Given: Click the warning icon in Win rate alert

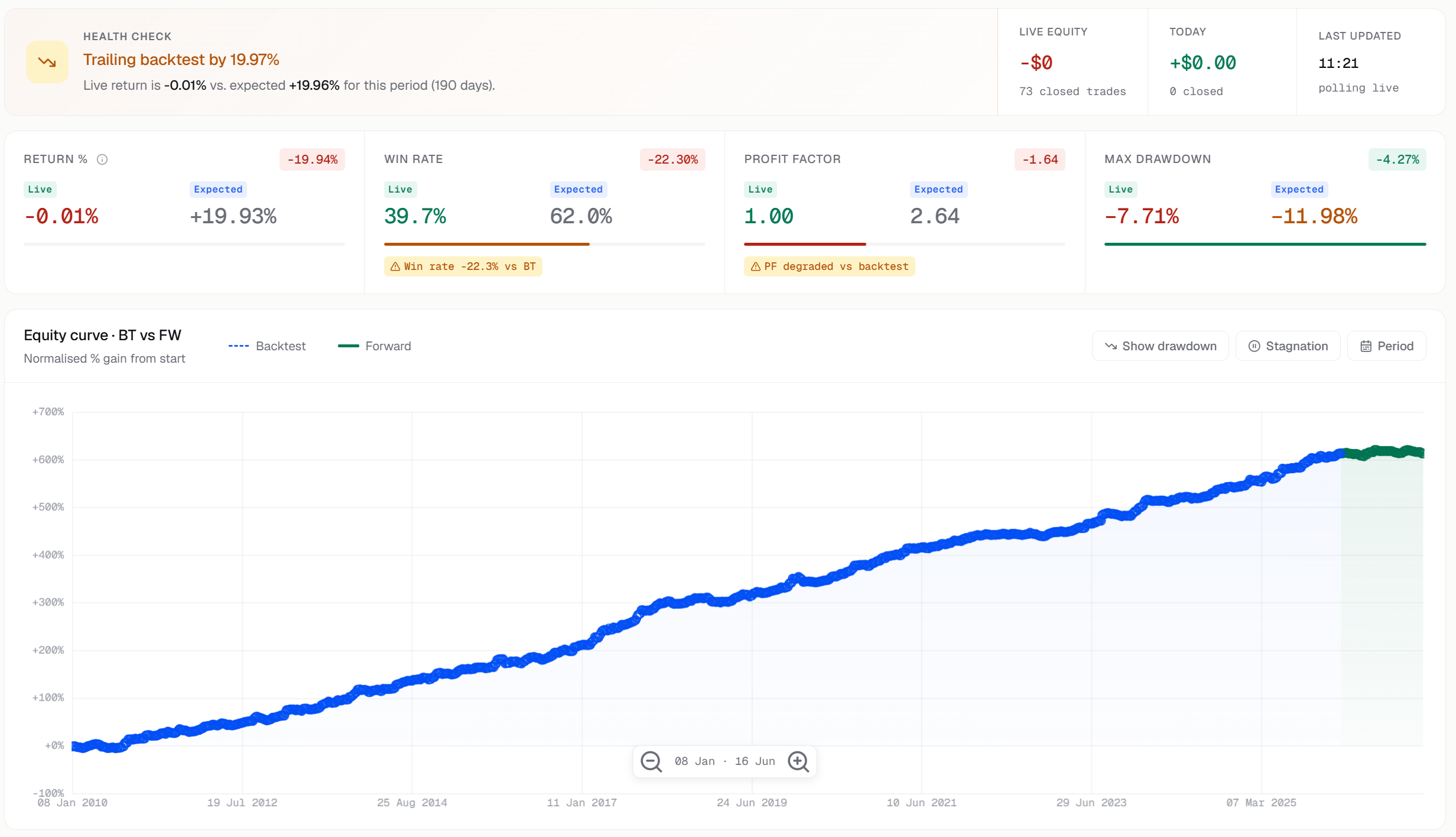Looking at the screenshot, I should (395, 266).
